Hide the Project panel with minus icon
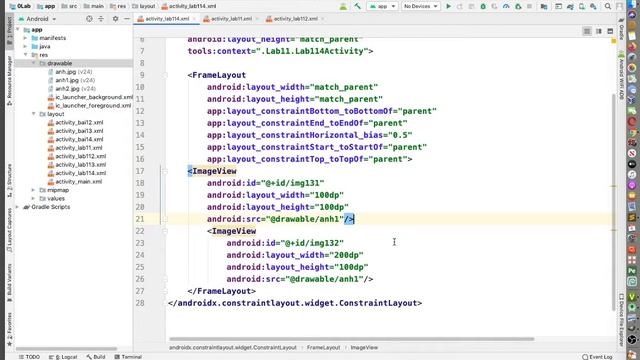The image size is (640, 360). (x=127, y=19)
